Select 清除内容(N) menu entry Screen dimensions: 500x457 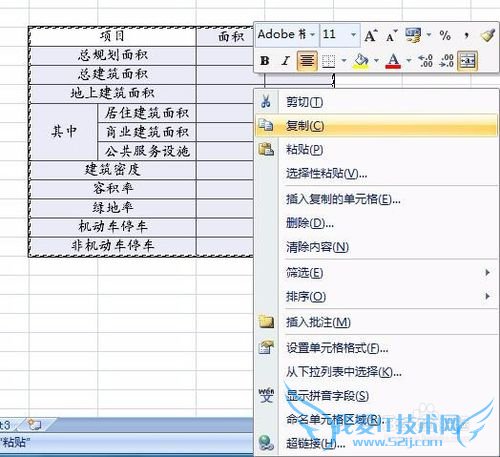(x=376, y=247)
